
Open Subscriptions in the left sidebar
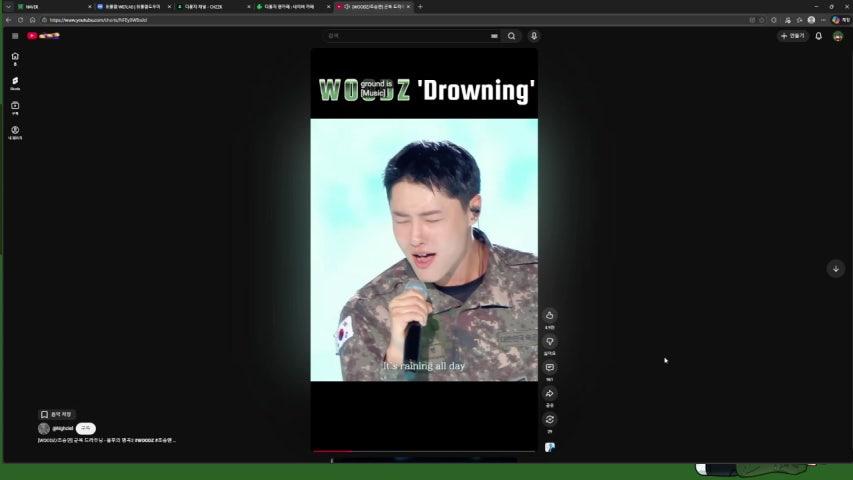(15, 108)
